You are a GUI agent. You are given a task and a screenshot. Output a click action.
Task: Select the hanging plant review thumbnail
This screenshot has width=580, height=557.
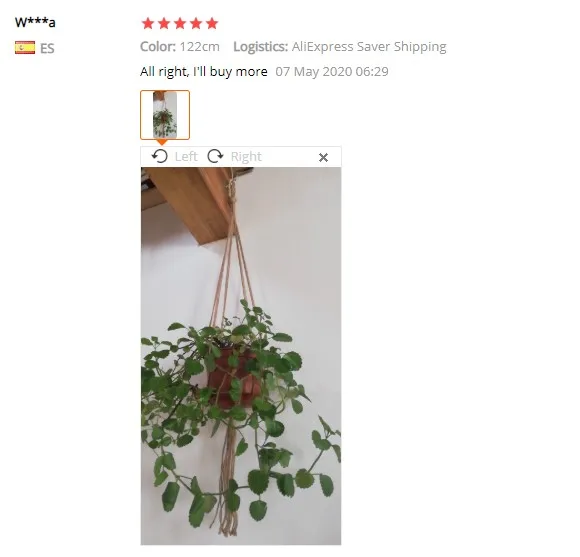click(165, 115)
